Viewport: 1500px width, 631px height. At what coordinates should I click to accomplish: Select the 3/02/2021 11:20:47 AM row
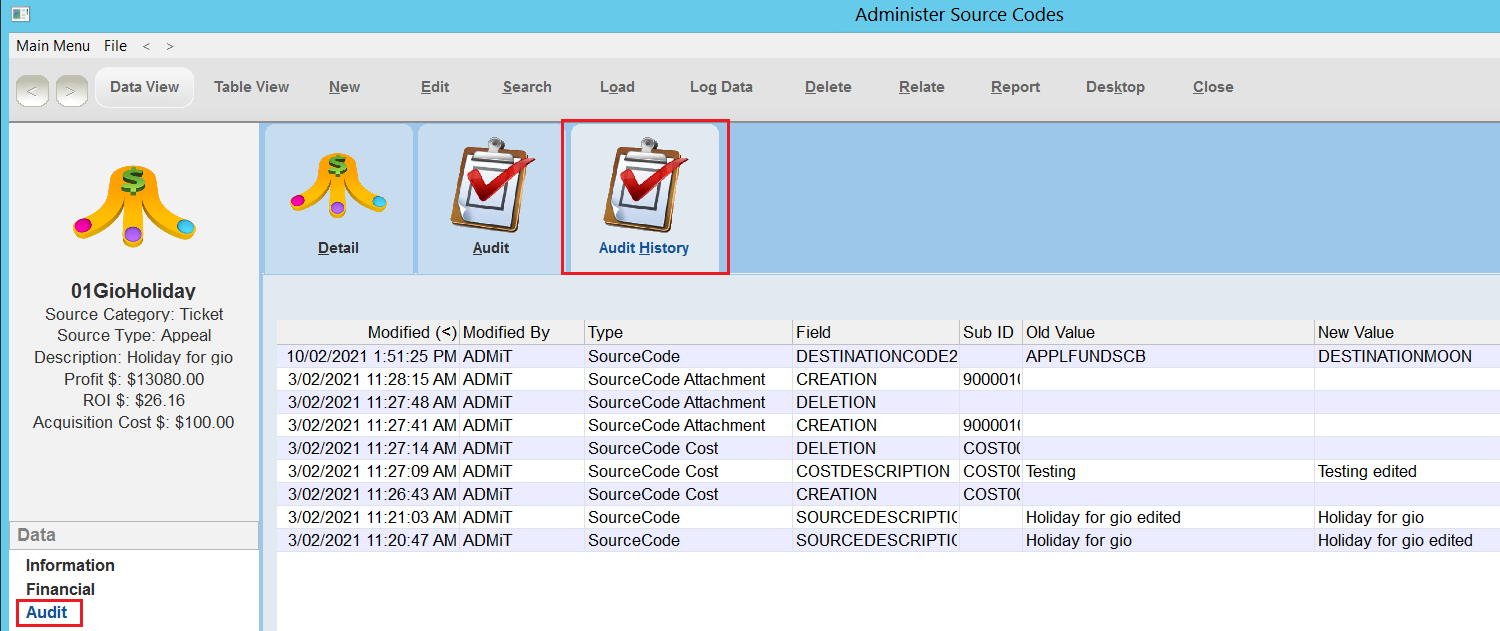click(888, 540)
